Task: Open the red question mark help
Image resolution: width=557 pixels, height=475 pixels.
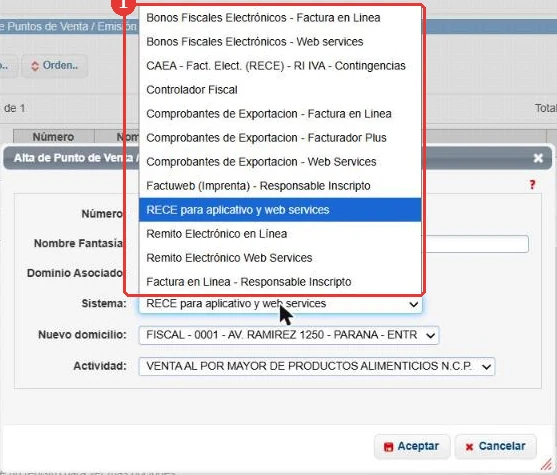Action: (532, 185)
